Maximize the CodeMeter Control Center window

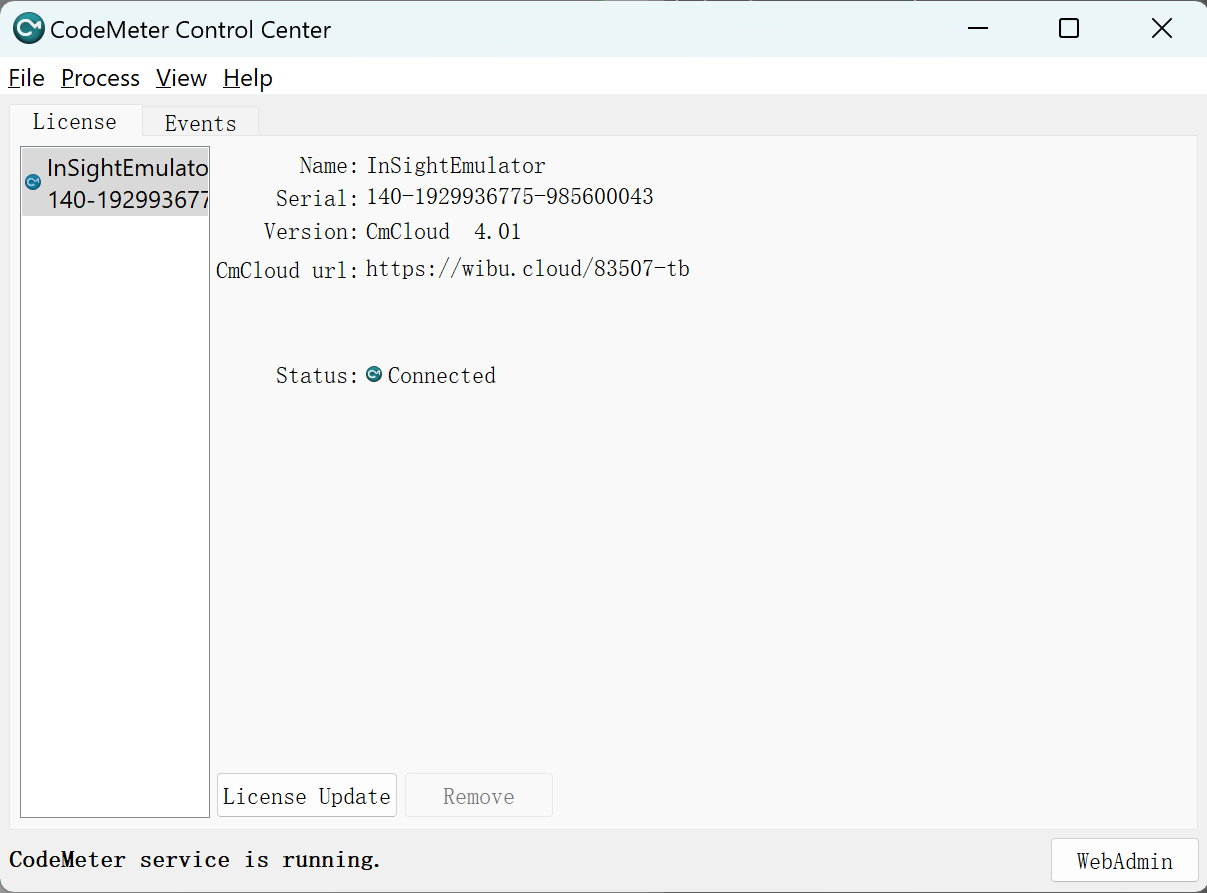click(x=1069, y=29)
